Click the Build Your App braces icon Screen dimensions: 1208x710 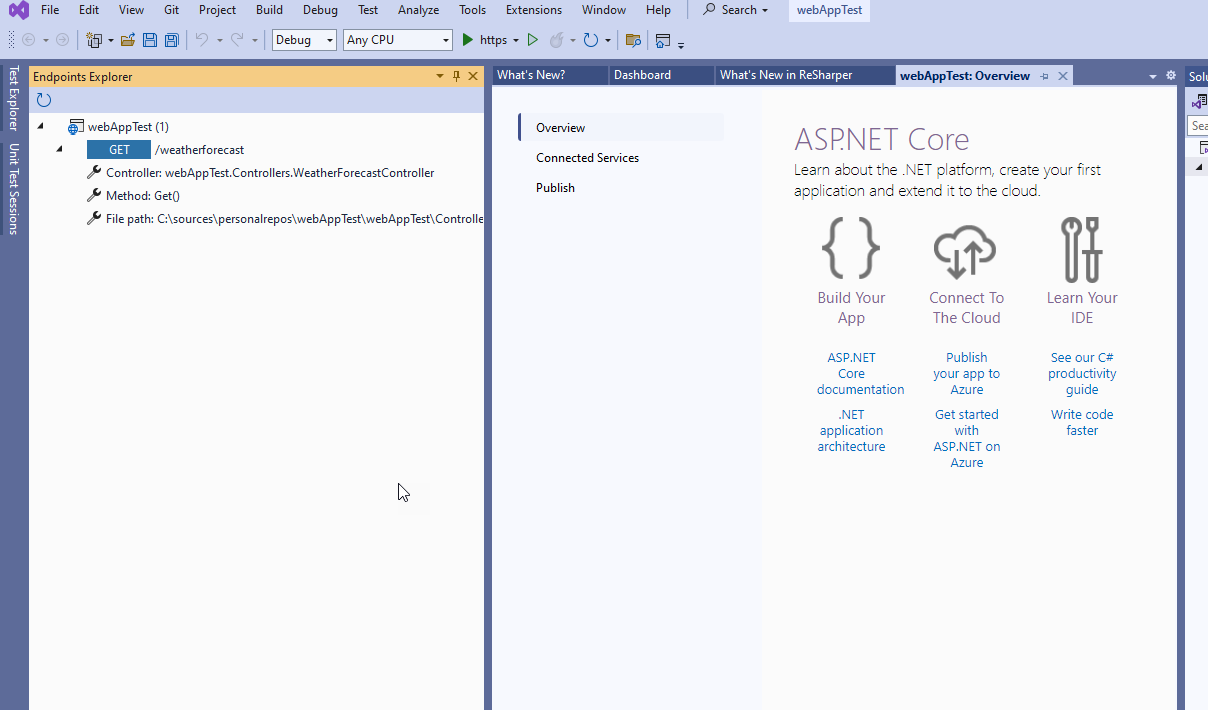coord(851,248)
